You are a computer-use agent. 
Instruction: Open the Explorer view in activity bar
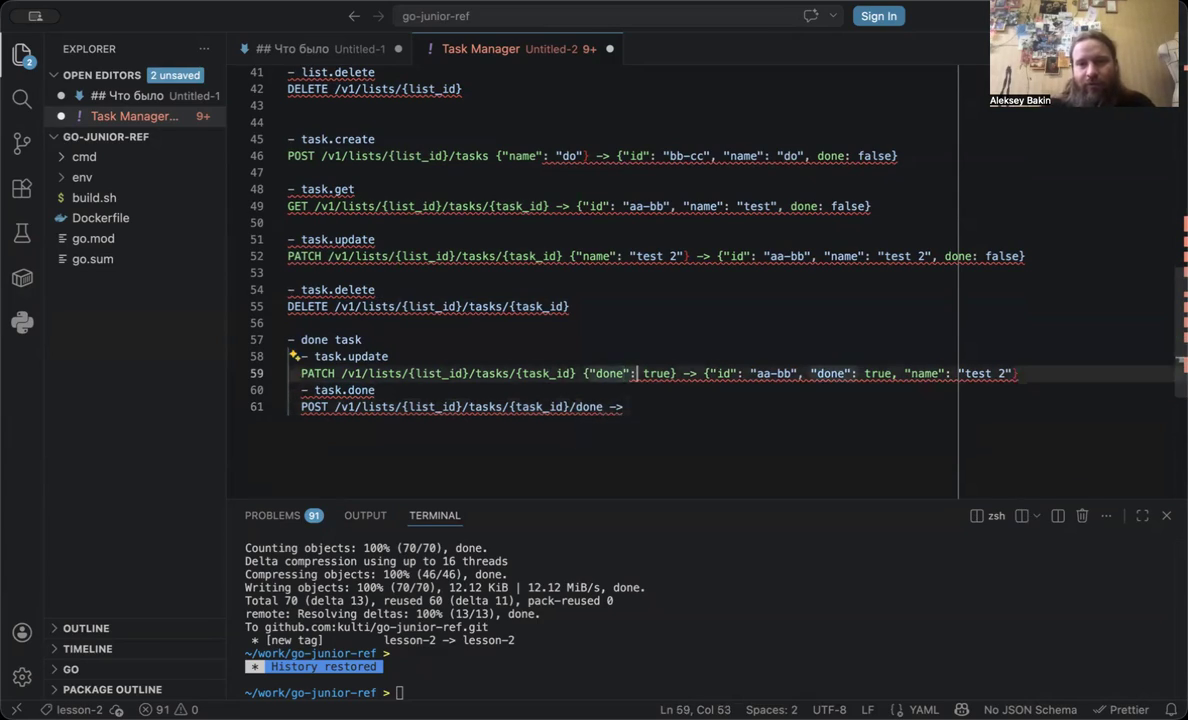tap(22, 55)
